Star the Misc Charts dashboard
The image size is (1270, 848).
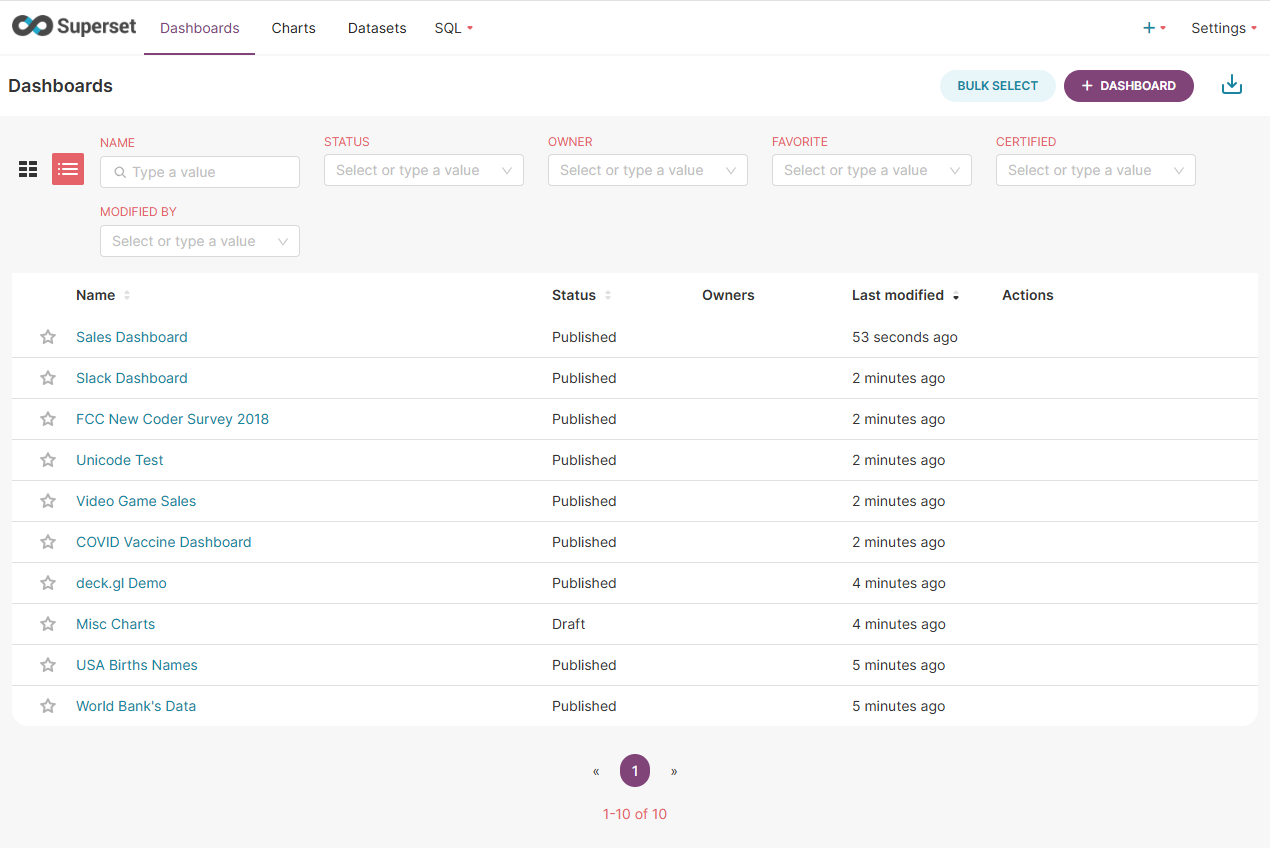(48, 624)
